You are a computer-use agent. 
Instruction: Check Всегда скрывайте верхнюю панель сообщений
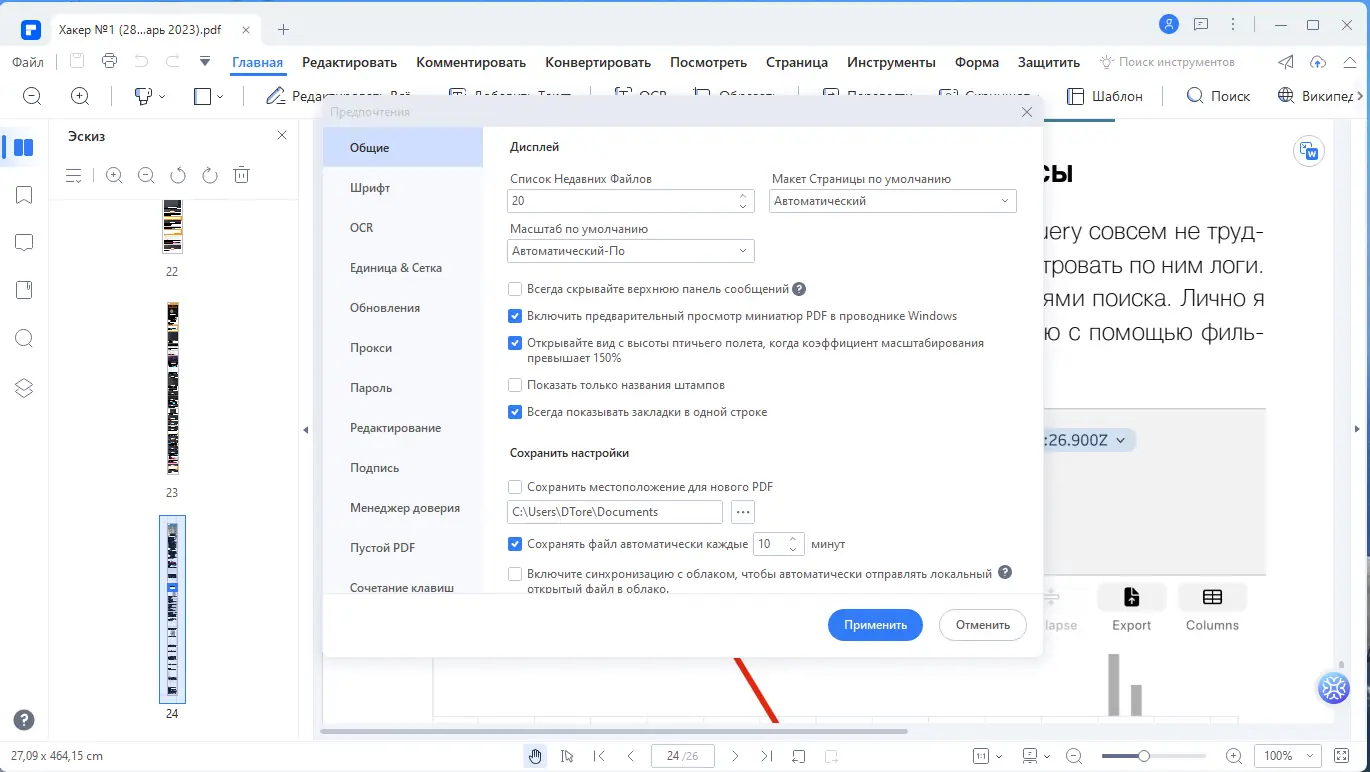tap(515, 289)
